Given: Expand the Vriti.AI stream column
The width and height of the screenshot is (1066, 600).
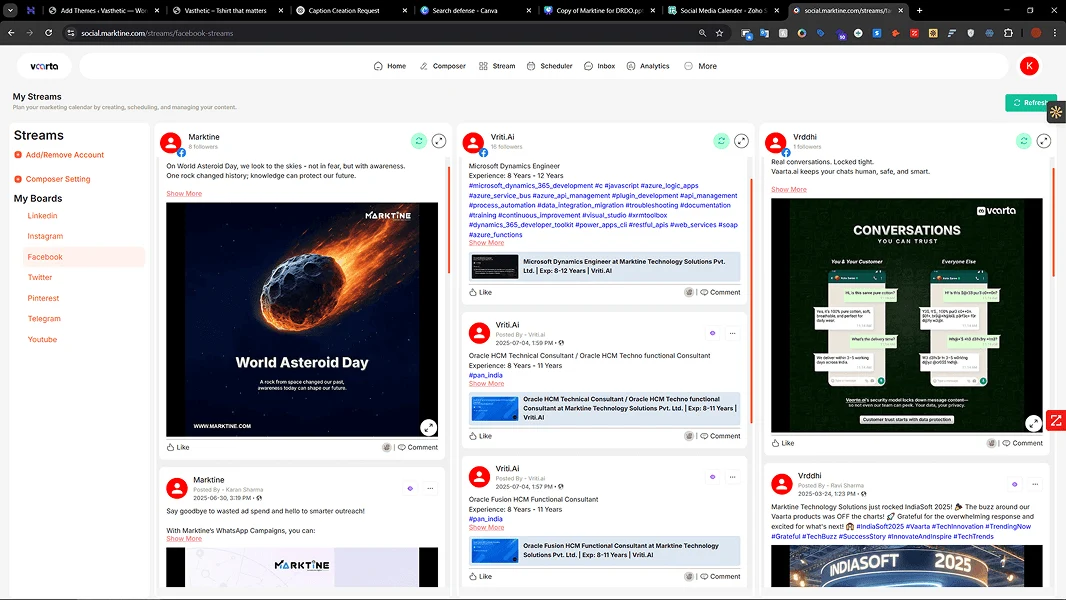Looking at the screenshot, I should click(x=742, y=141).
